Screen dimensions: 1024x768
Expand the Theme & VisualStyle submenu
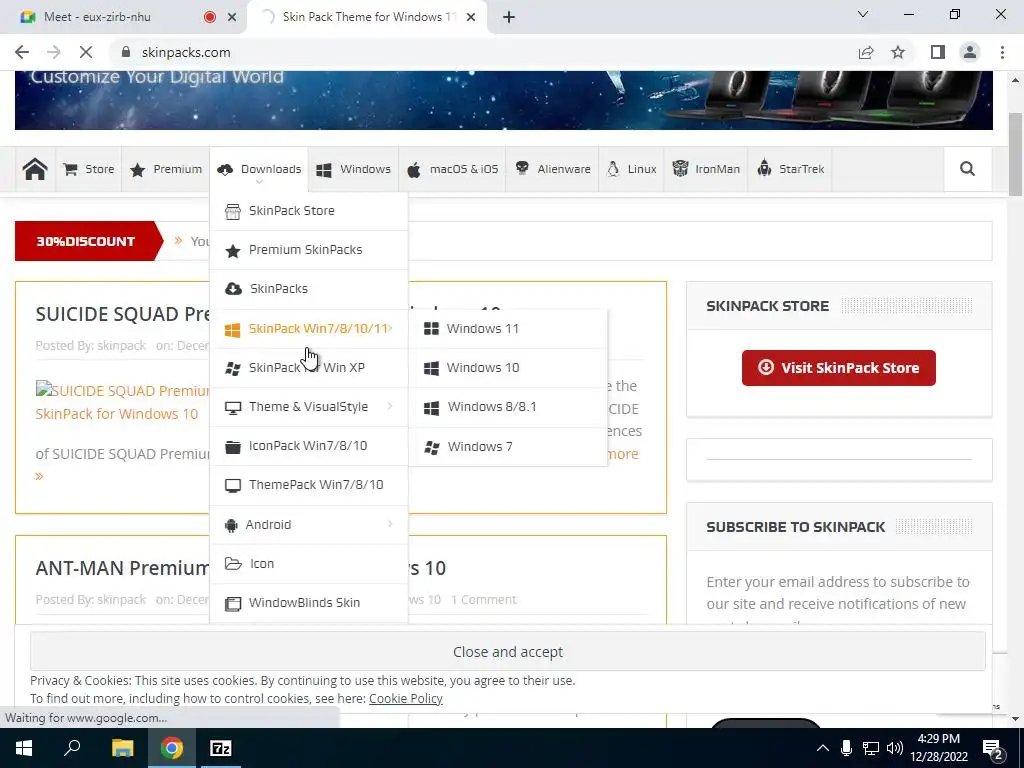click(309, 407)
